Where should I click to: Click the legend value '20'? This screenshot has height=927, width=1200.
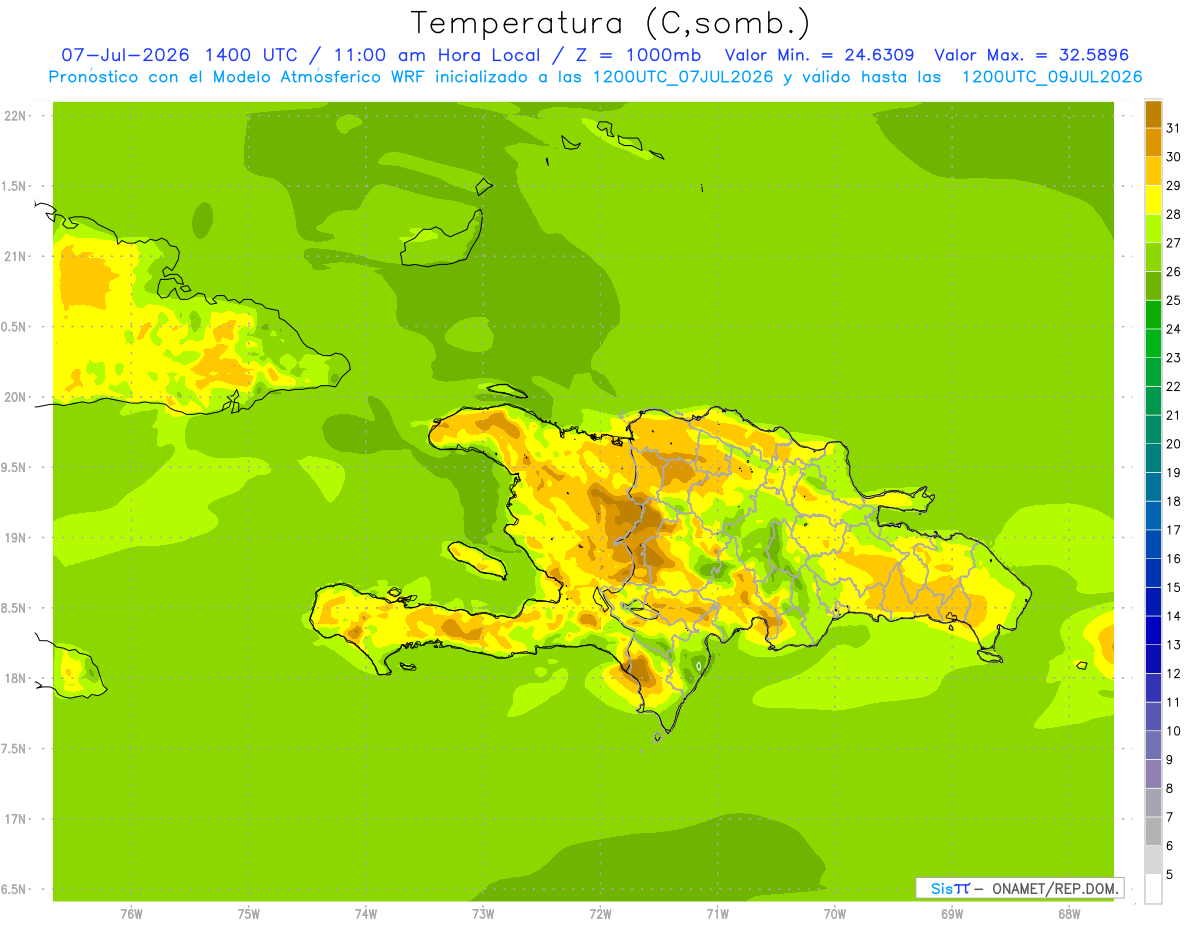(x=1174, y=444)
